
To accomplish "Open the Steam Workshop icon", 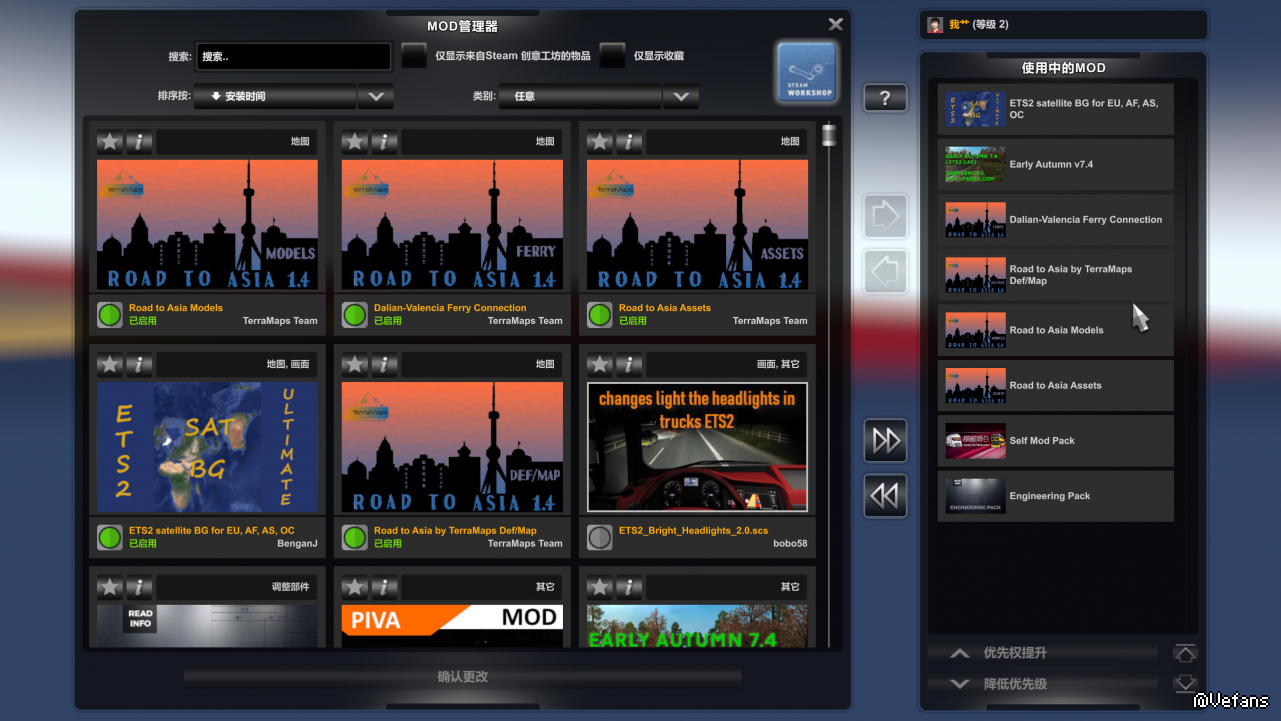I will coord(806,72).
